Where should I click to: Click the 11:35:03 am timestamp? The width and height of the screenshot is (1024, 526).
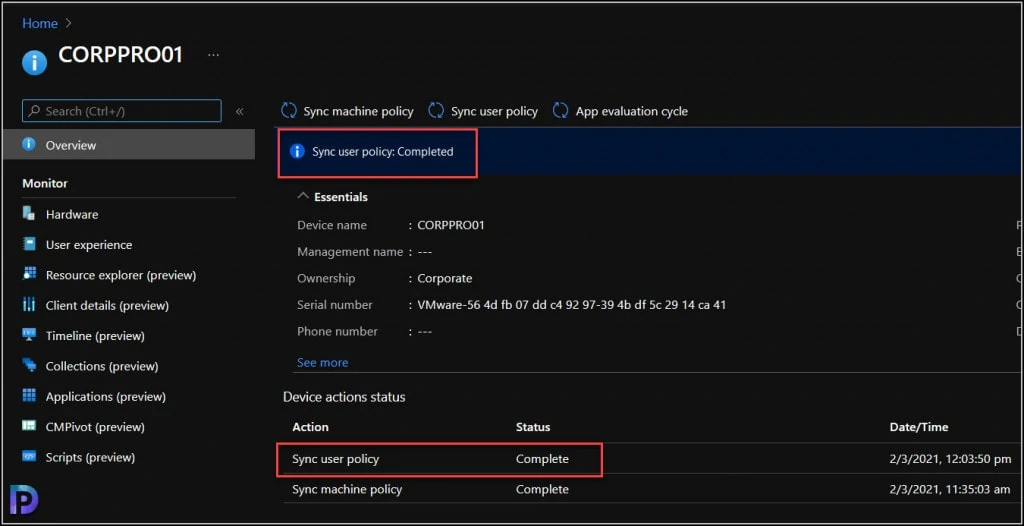950,489
